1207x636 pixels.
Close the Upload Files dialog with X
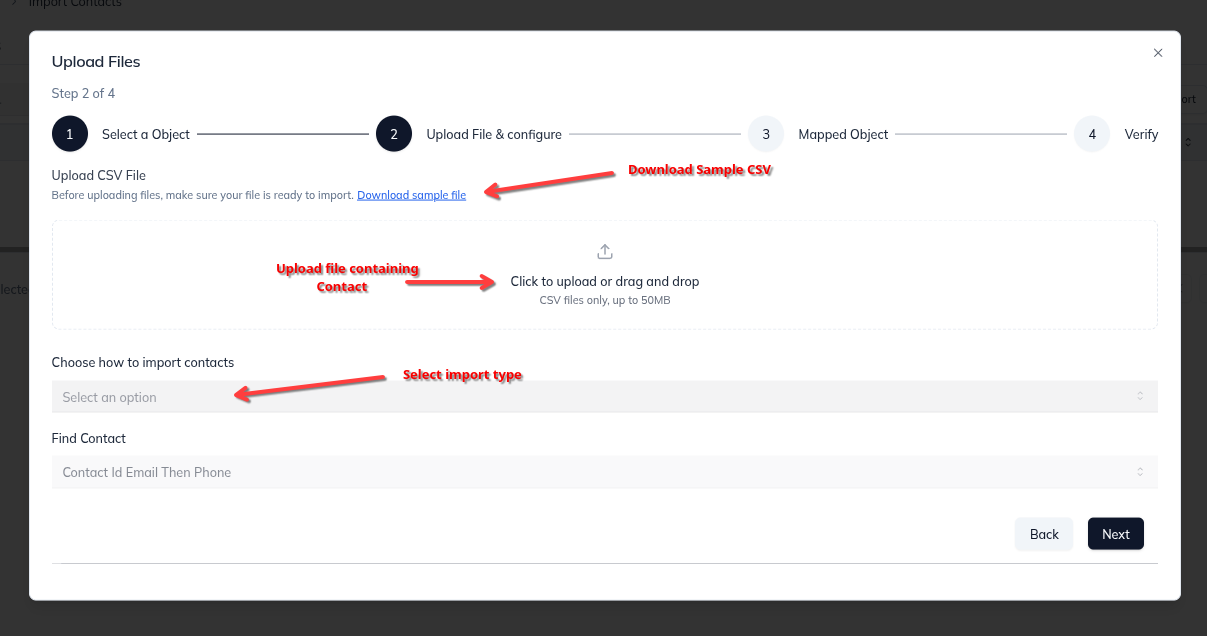click(1158, 53)
